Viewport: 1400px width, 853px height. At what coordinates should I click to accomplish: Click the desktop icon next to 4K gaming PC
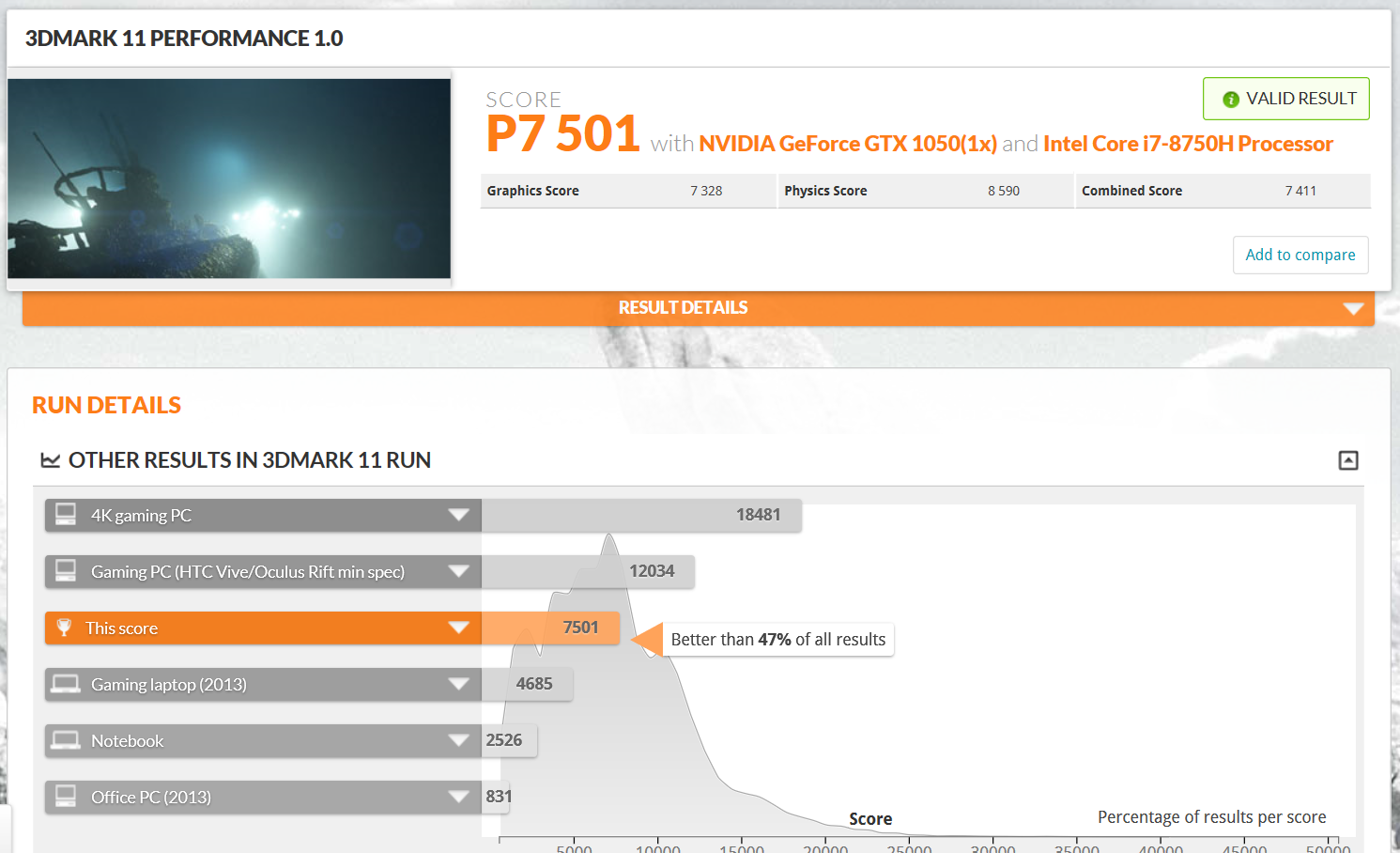click(66, 514)
